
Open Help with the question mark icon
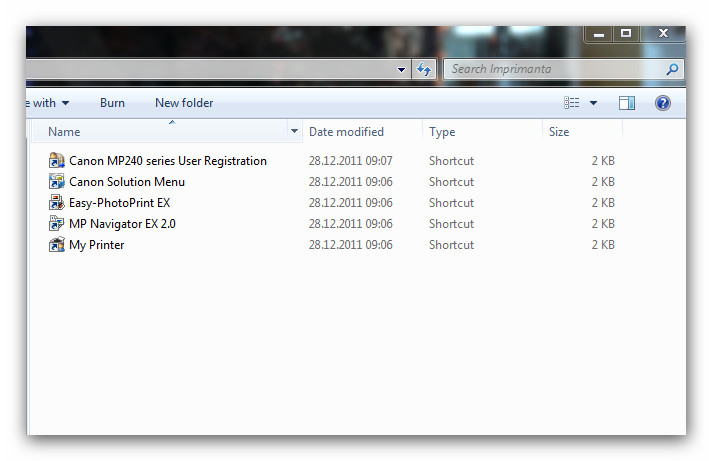tap(663, 103)
